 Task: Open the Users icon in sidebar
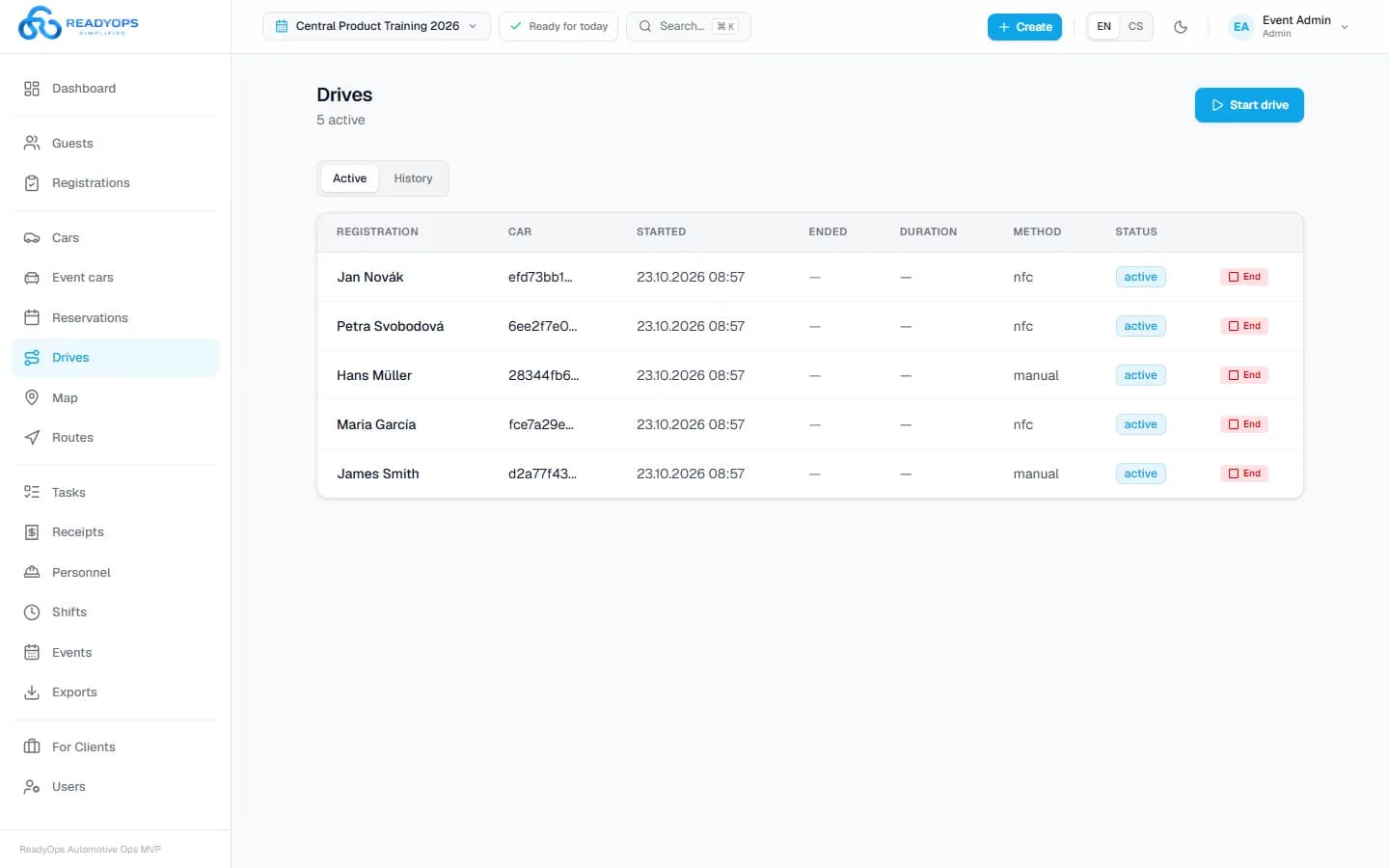tap(32, 787)
